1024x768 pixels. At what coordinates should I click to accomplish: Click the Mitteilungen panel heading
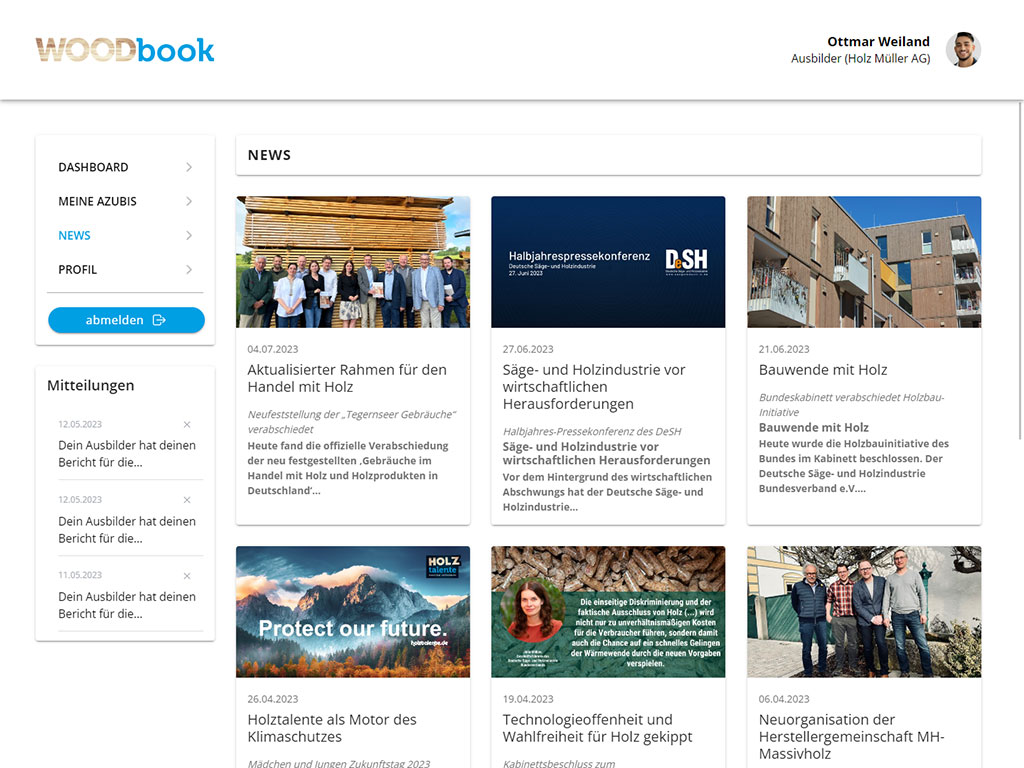[x=90, y=385]
